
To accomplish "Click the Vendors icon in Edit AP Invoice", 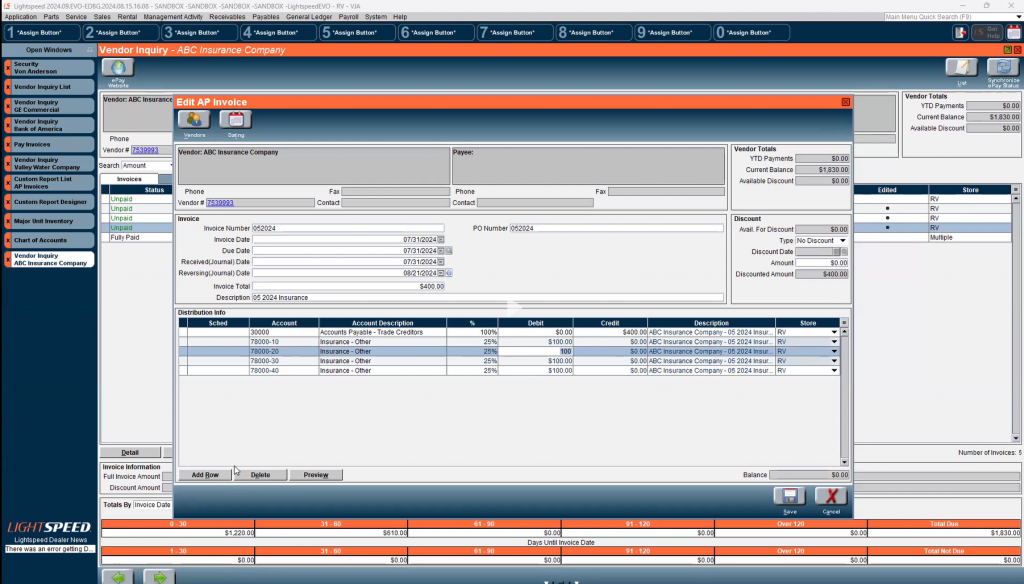I will 193,120.
